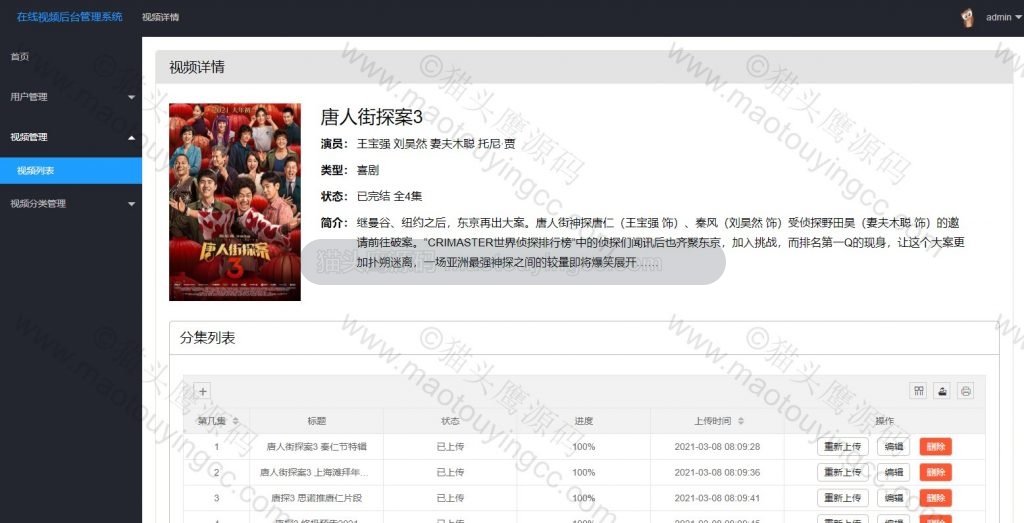
Task: Open the column filter grid icon
Action: click(x=919, y=390)
